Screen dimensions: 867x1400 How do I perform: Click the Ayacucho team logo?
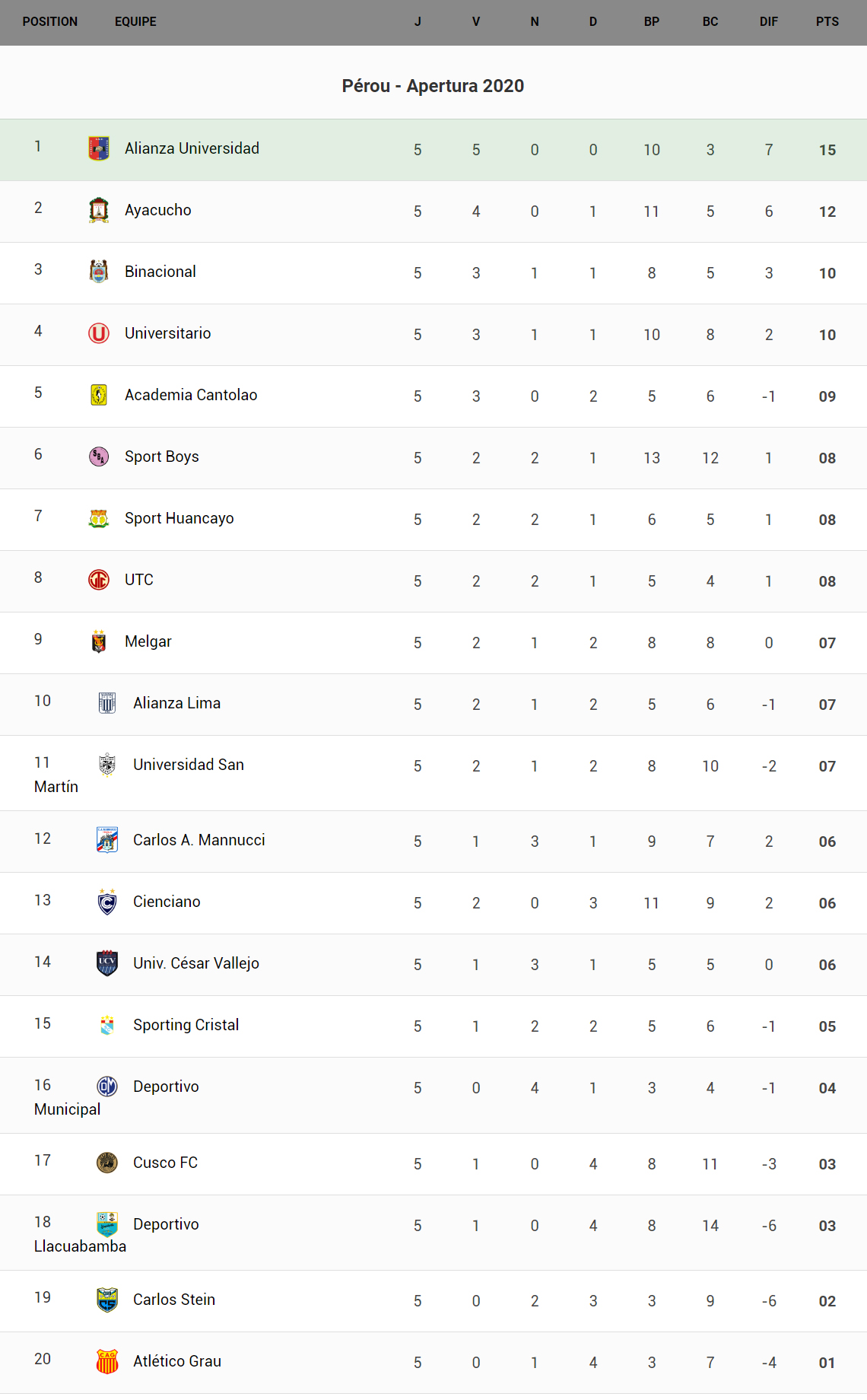(99, 210)
